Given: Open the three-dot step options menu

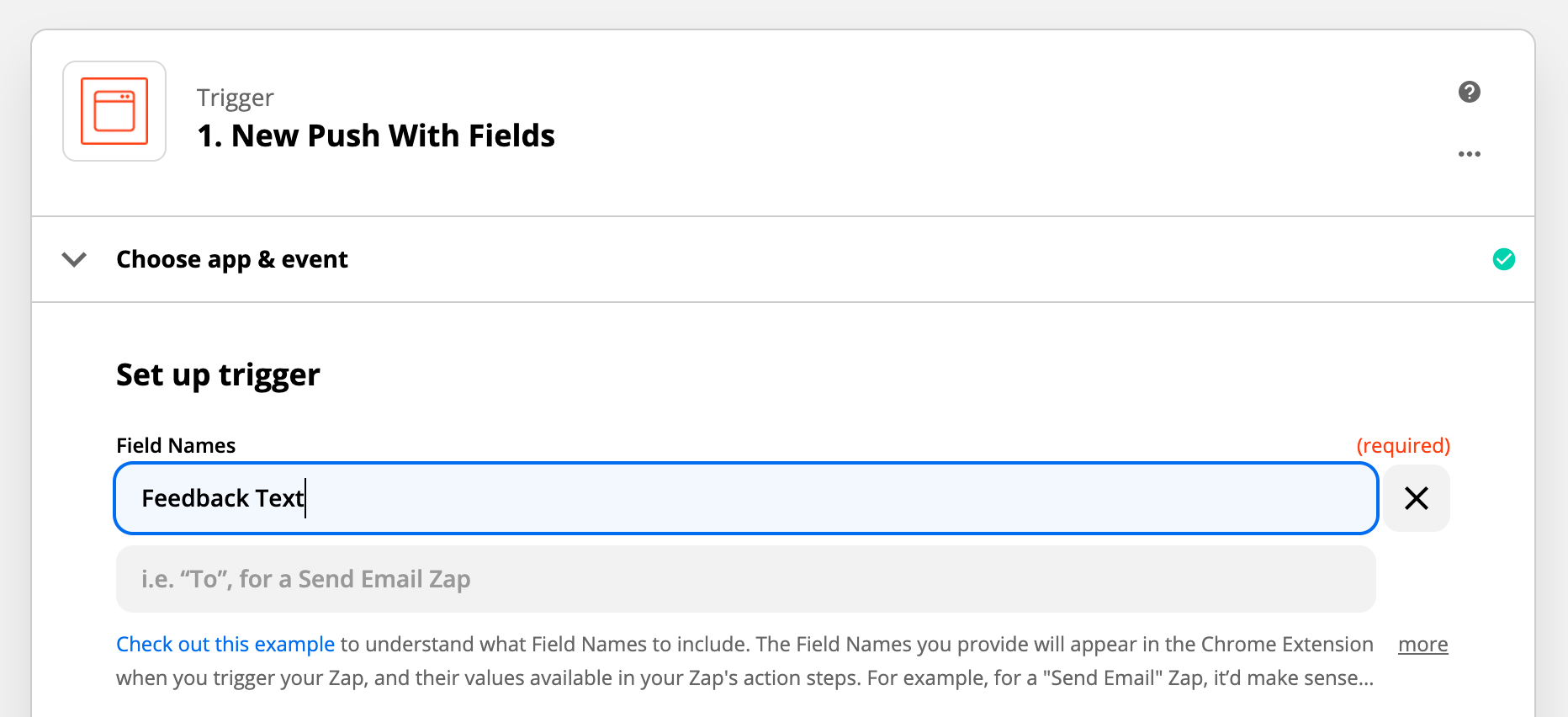Looking at the screenshot, I should (1469, 154).
